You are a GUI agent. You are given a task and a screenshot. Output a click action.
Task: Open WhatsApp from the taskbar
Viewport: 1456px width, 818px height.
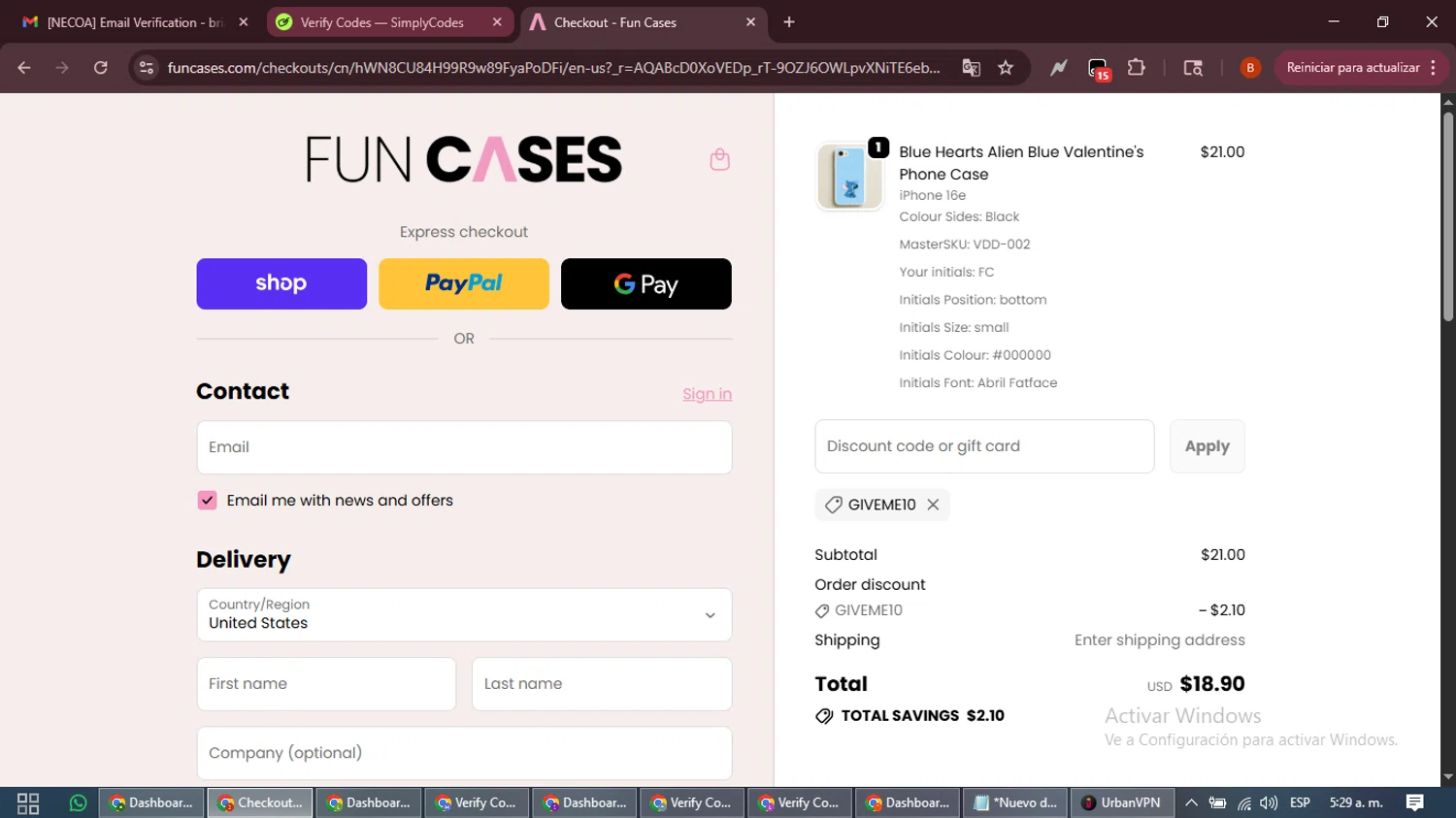point(78,802)
